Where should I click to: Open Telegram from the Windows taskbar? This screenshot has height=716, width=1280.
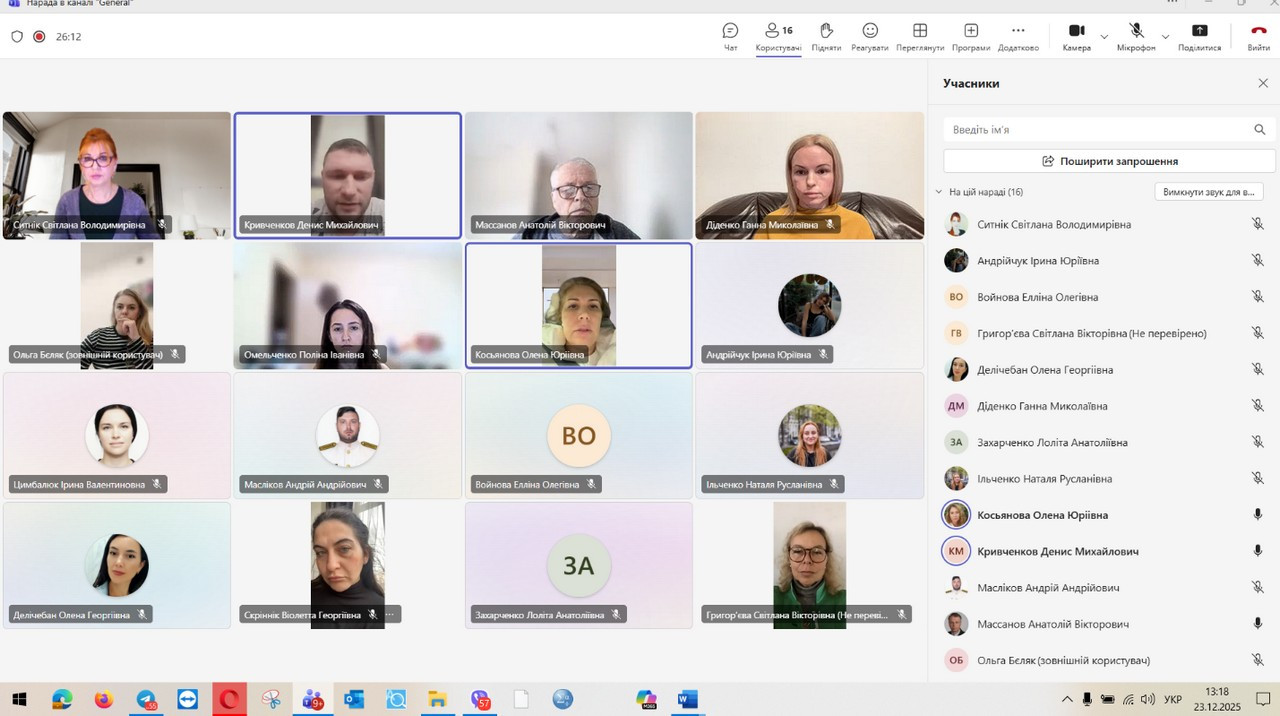coord(146,699)
